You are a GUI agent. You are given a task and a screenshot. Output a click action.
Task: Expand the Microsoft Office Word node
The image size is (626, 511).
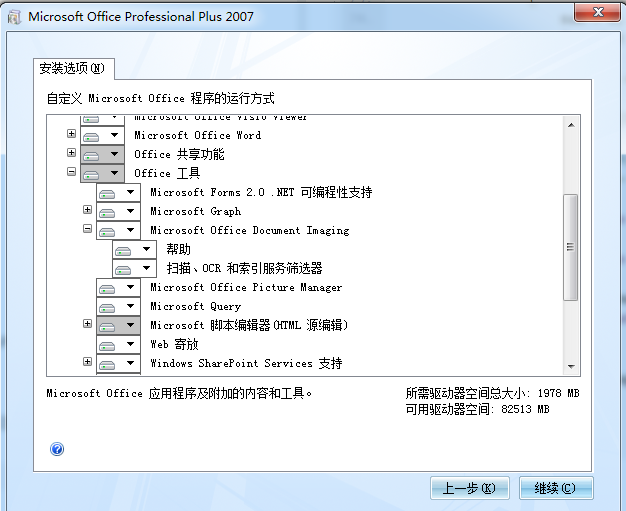71,133
